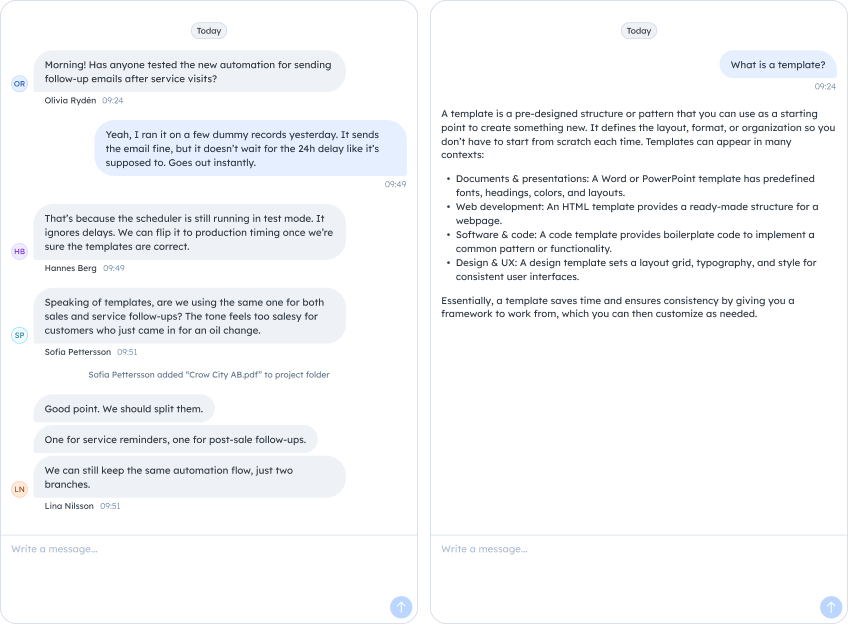Click the Today date pill in left conversation

208,30
